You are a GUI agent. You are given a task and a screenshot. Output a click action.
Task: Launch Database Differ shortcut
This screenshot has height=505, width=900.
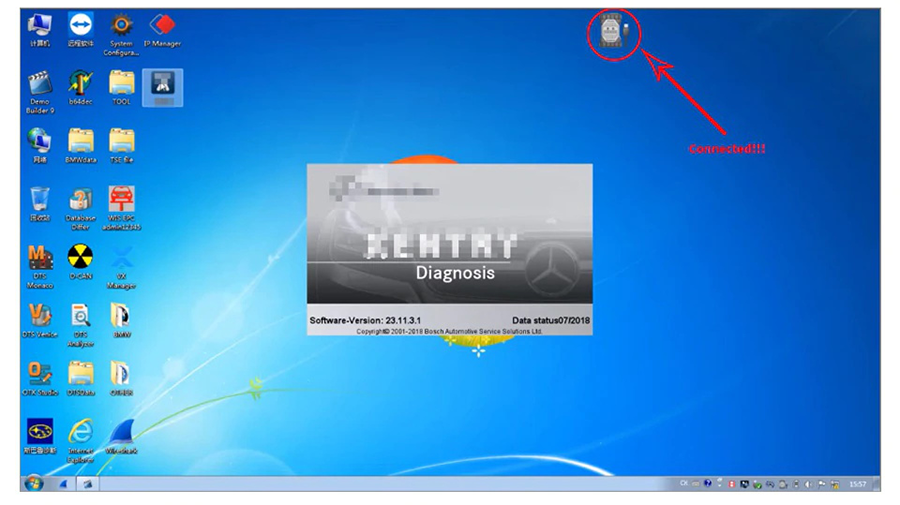[80, 208]
